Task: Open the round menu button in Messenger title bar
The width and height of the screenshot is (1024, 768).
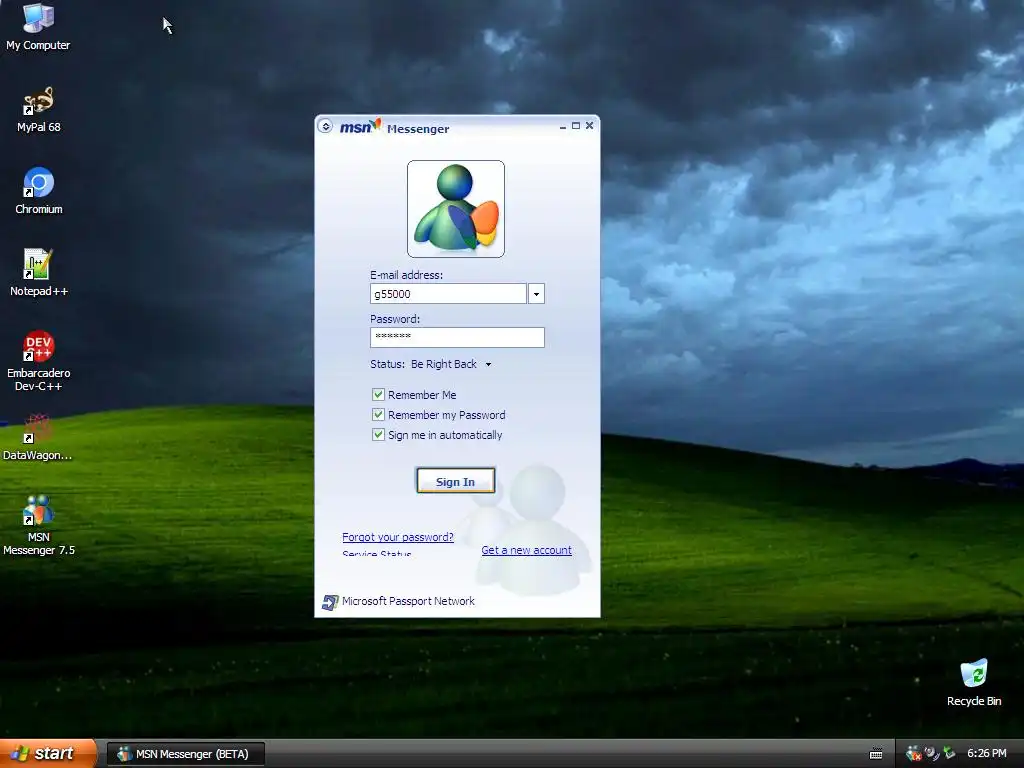Action: [325, 126]
